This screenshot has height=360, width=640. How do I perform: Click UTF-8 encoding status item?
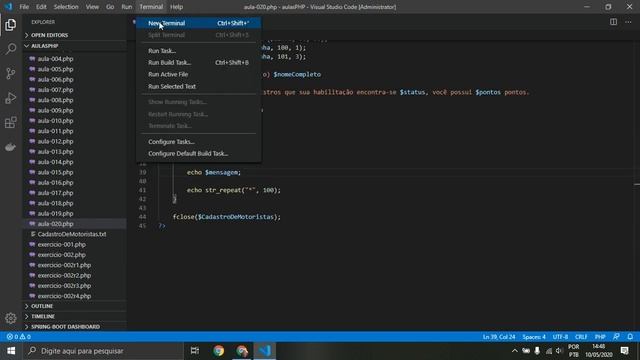pos(560,337)
